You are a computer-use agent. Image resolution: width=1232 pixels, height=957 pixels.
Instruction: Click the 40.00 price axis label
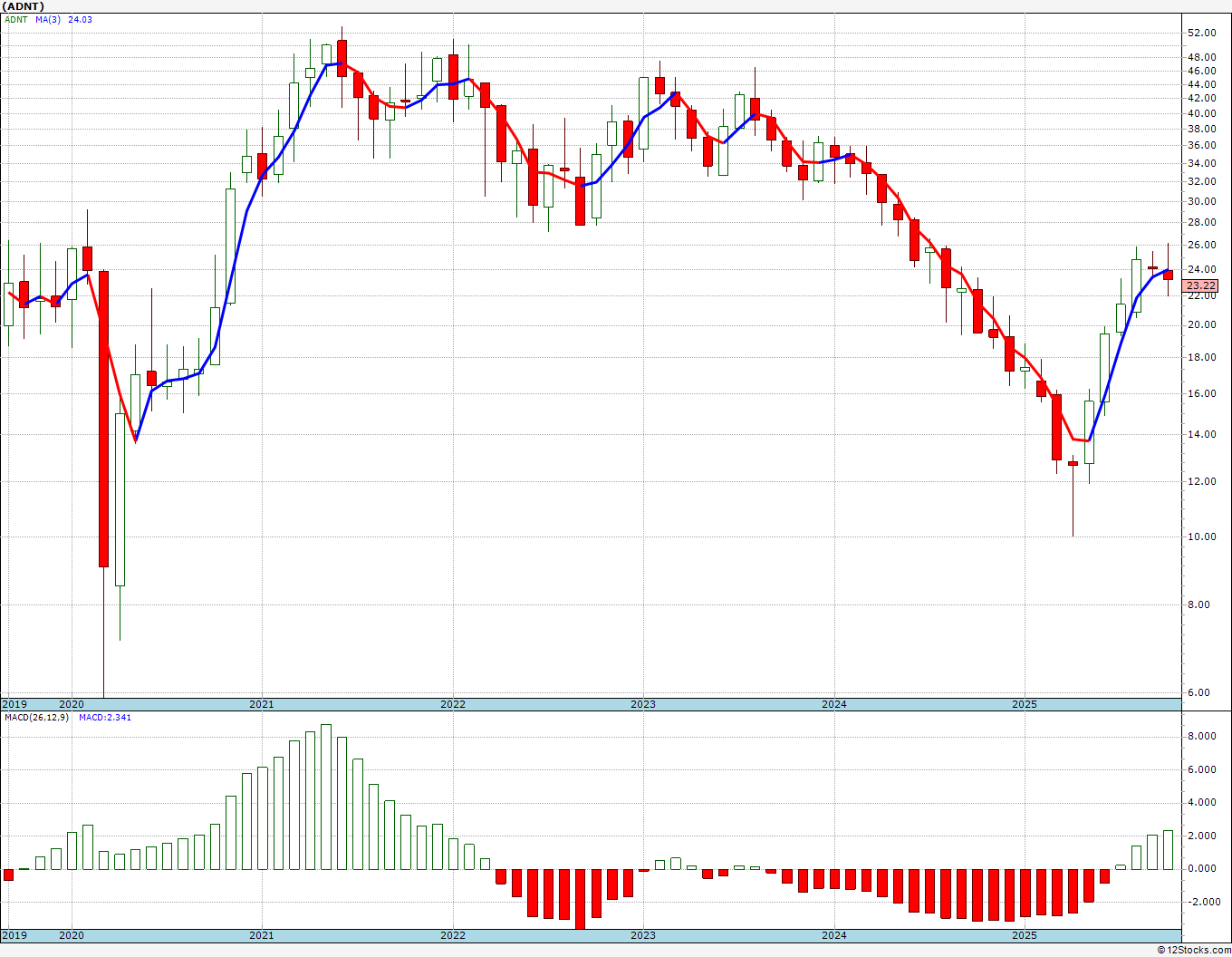click(x=1201, y=113)
